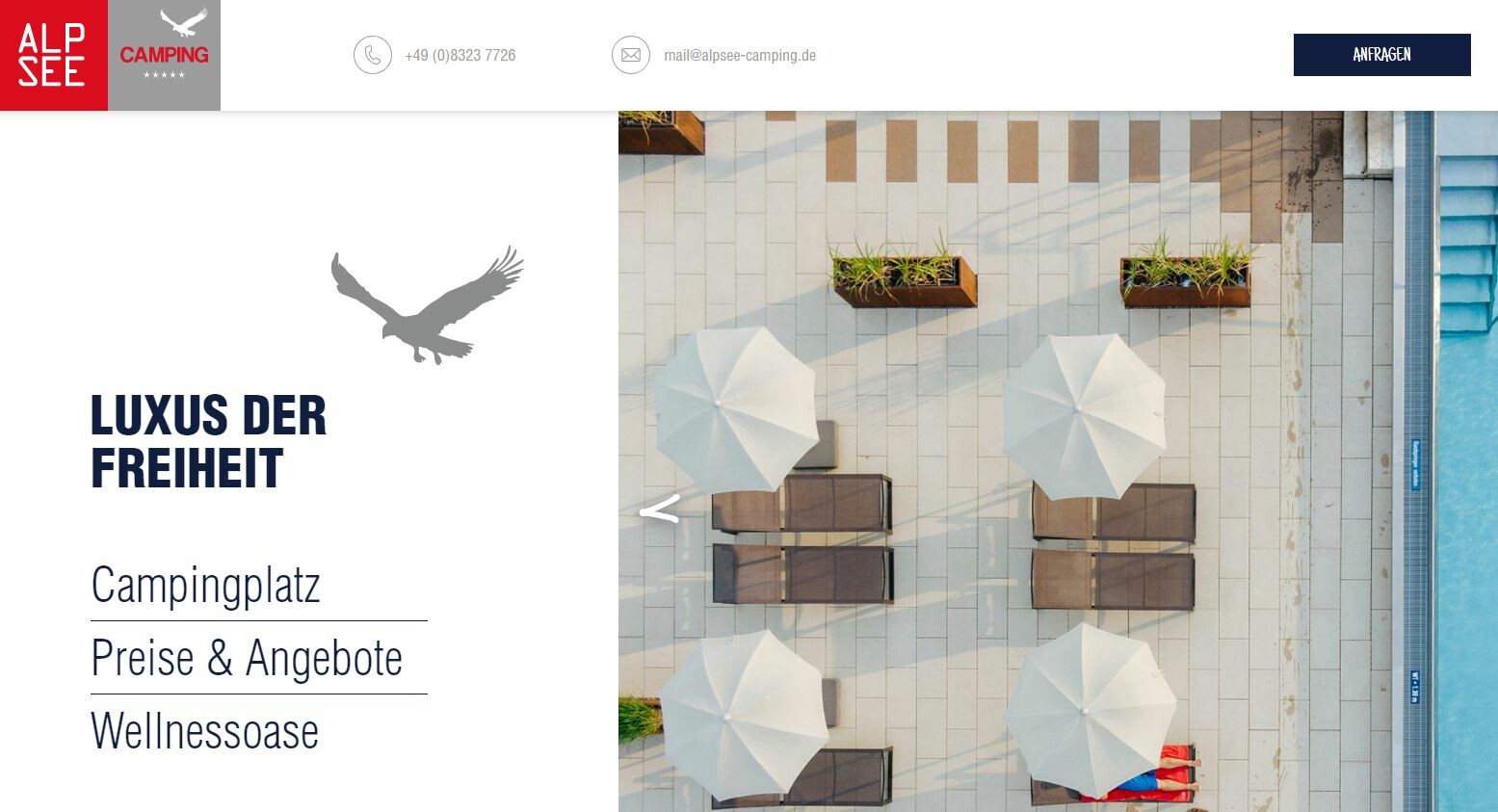Click the grey Camping eagle logo

pyautogui.click(x=164, y=55)
